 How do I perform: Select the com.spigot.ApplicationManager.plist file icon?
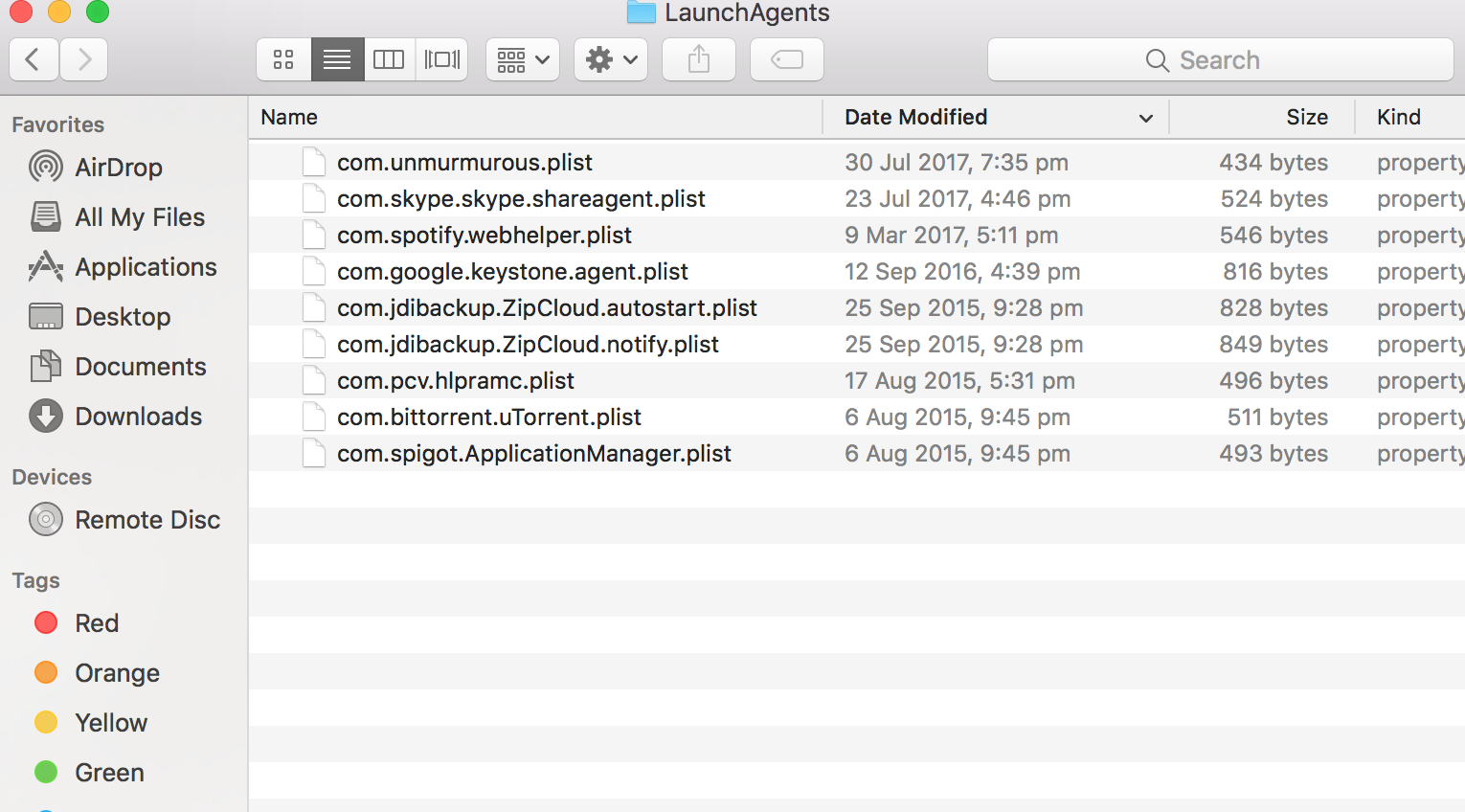coord(314,453)
